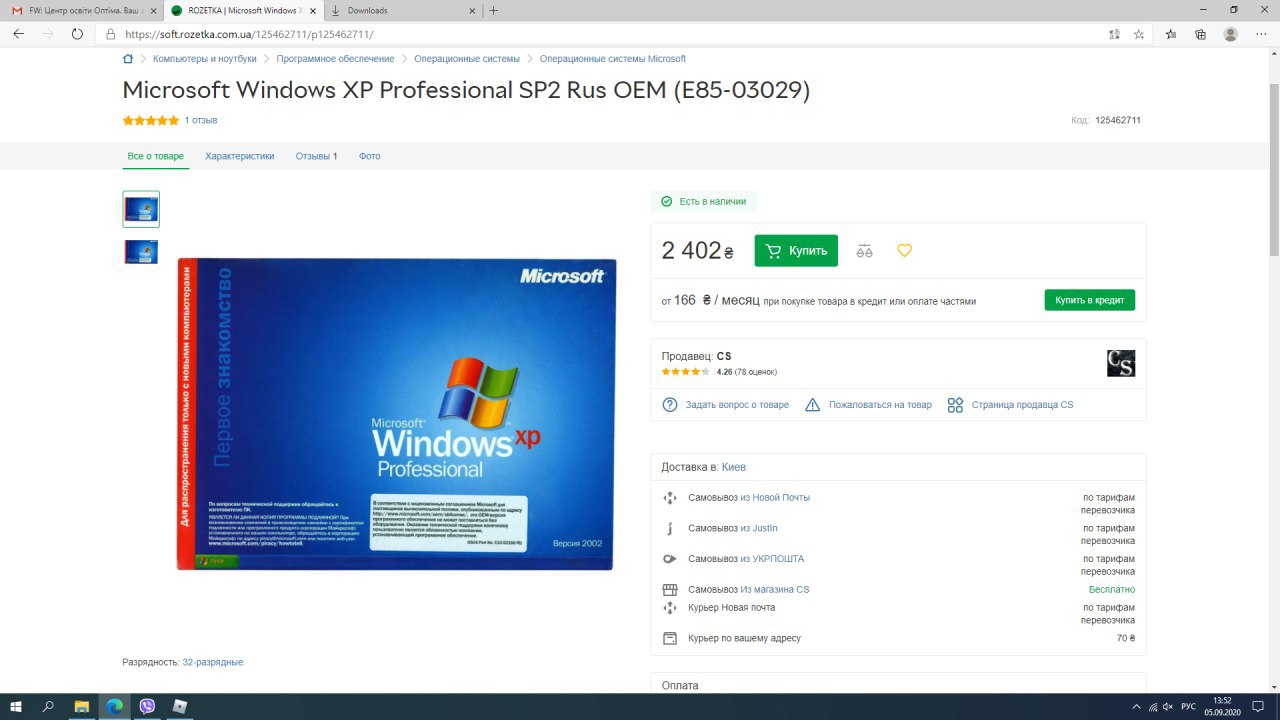
Task: Reload the Rozetka page
Action: [x=77, y=34]
